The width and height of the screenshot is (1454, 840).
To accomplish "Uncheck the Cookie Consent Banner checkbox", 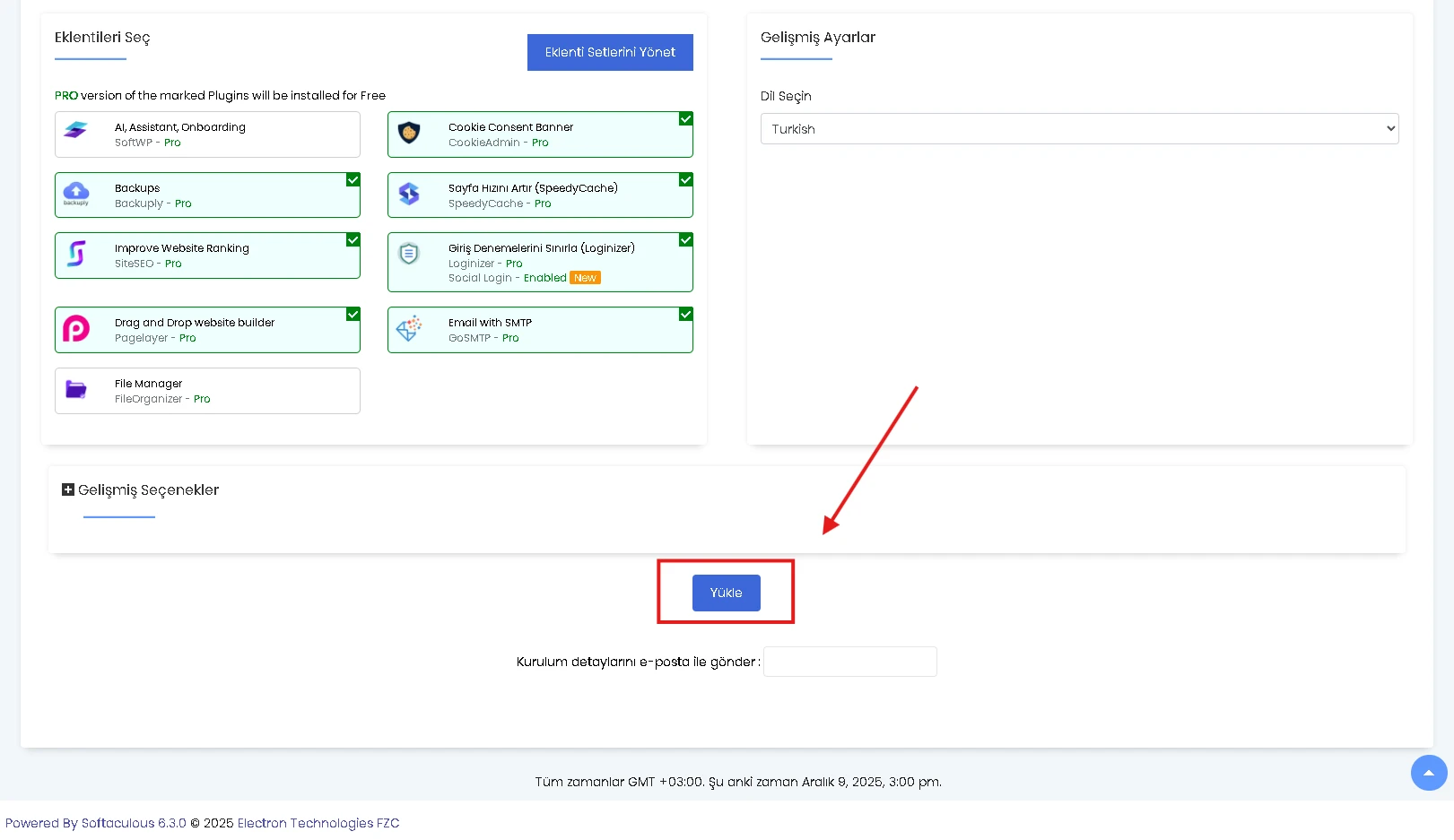I will [x=685, y=119].
